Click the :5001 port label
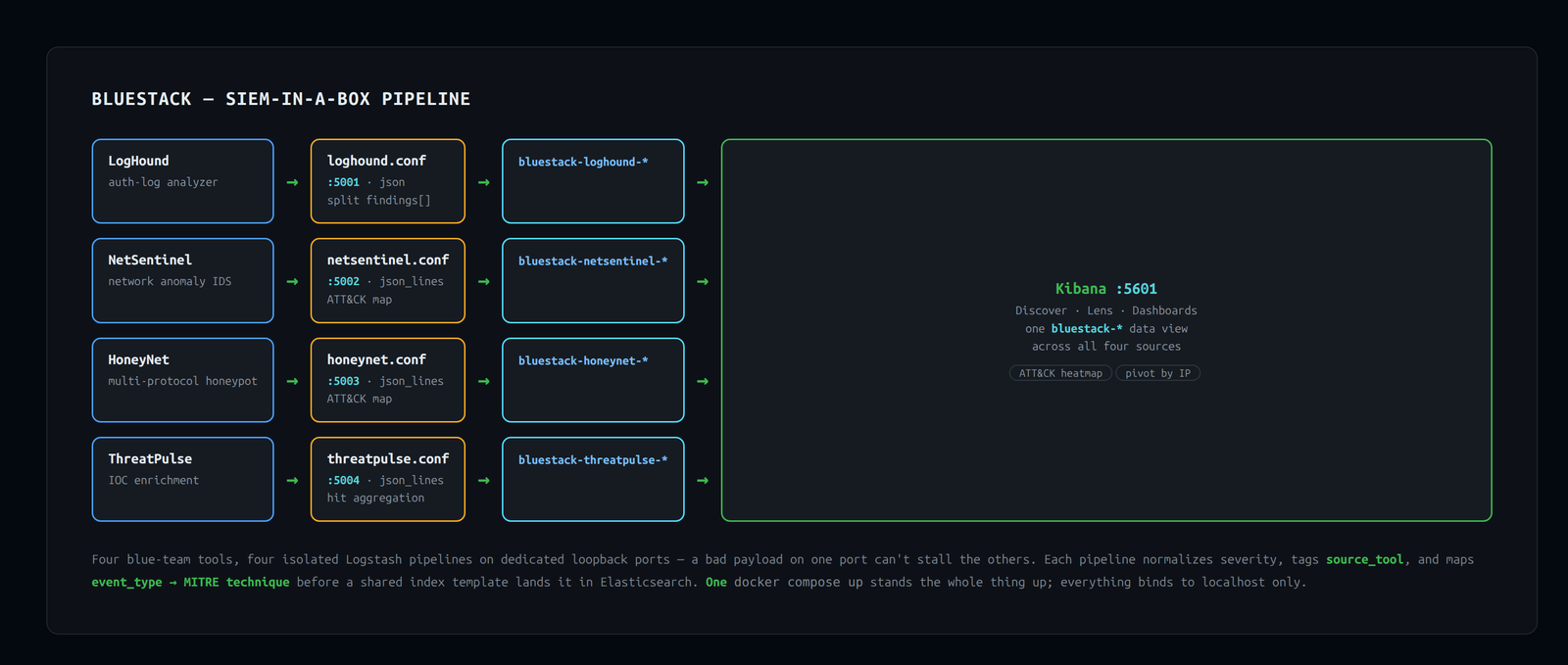This screenshot has width=1568, height=665. point(343,182)
